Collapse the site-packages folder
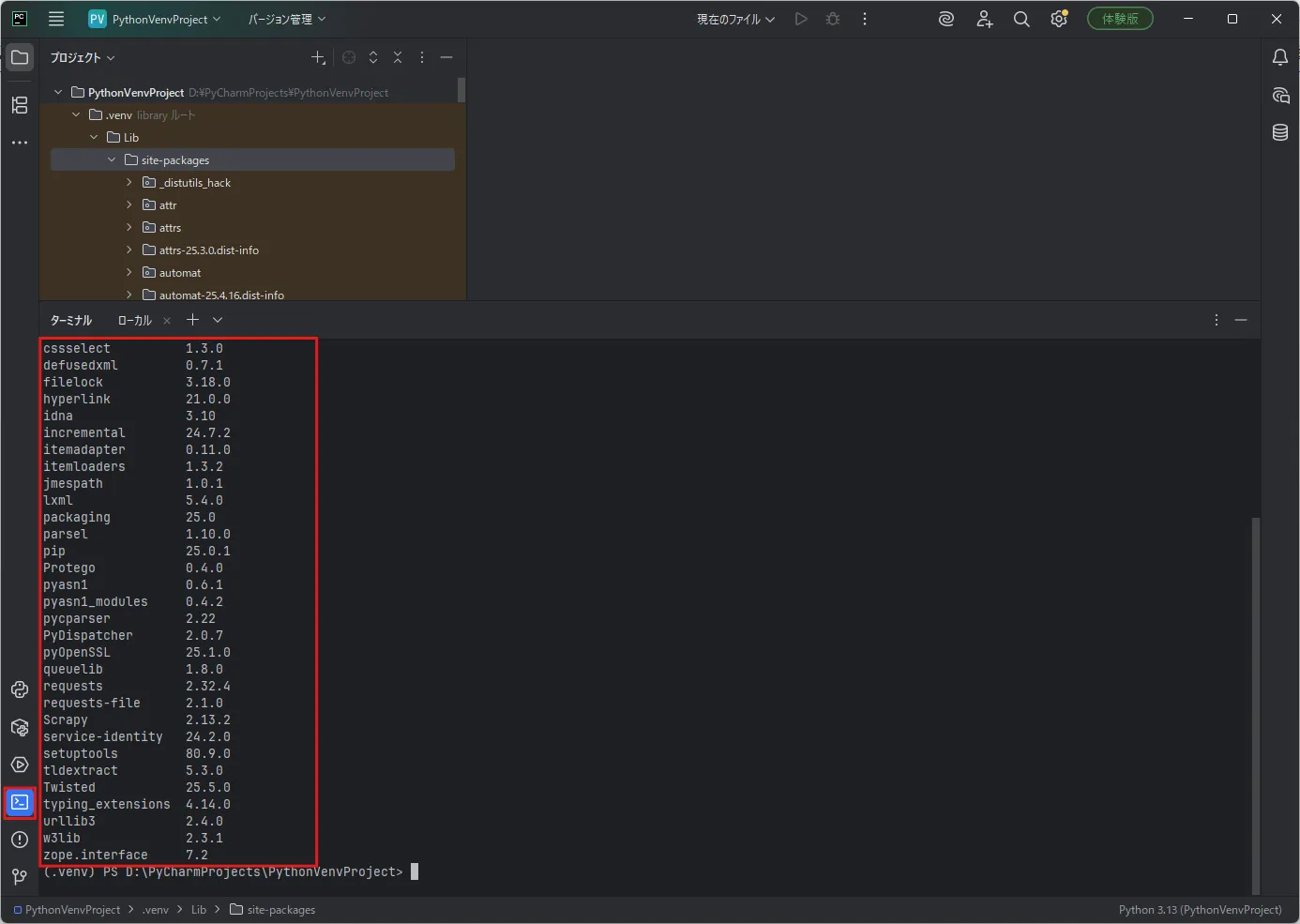 [112, 159]
